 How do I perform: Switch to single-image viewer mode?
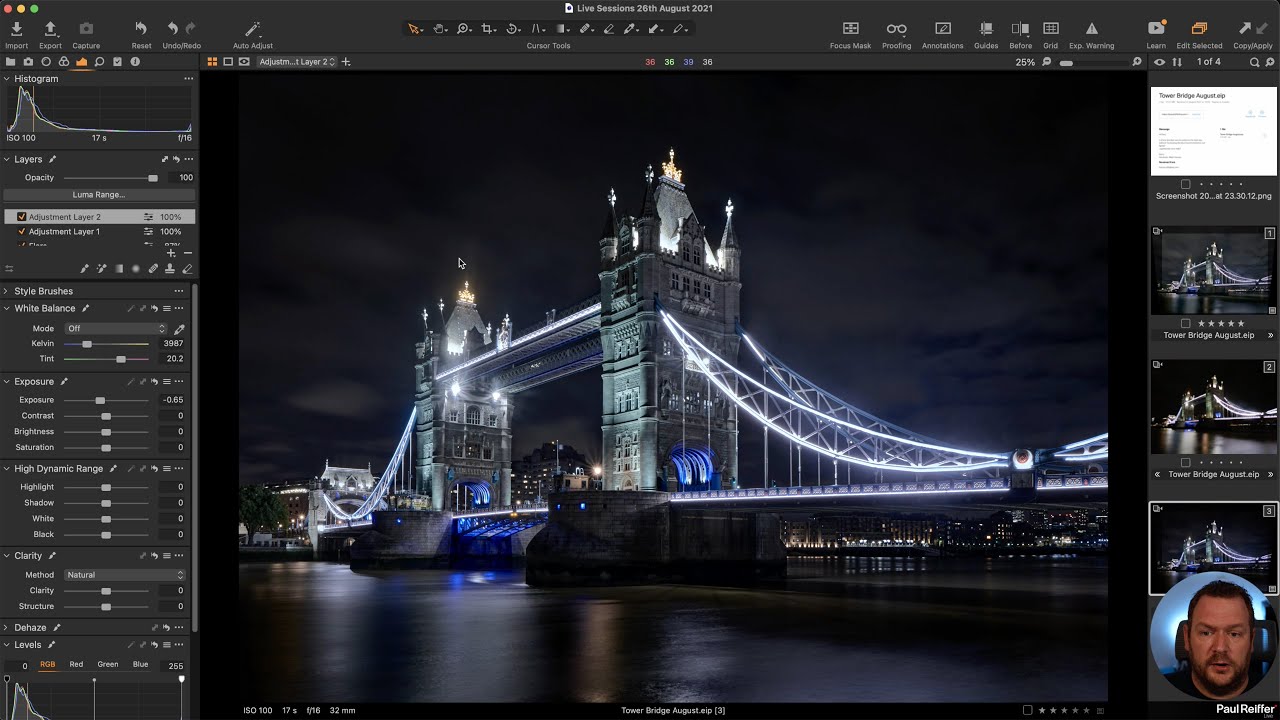[228, 62]
